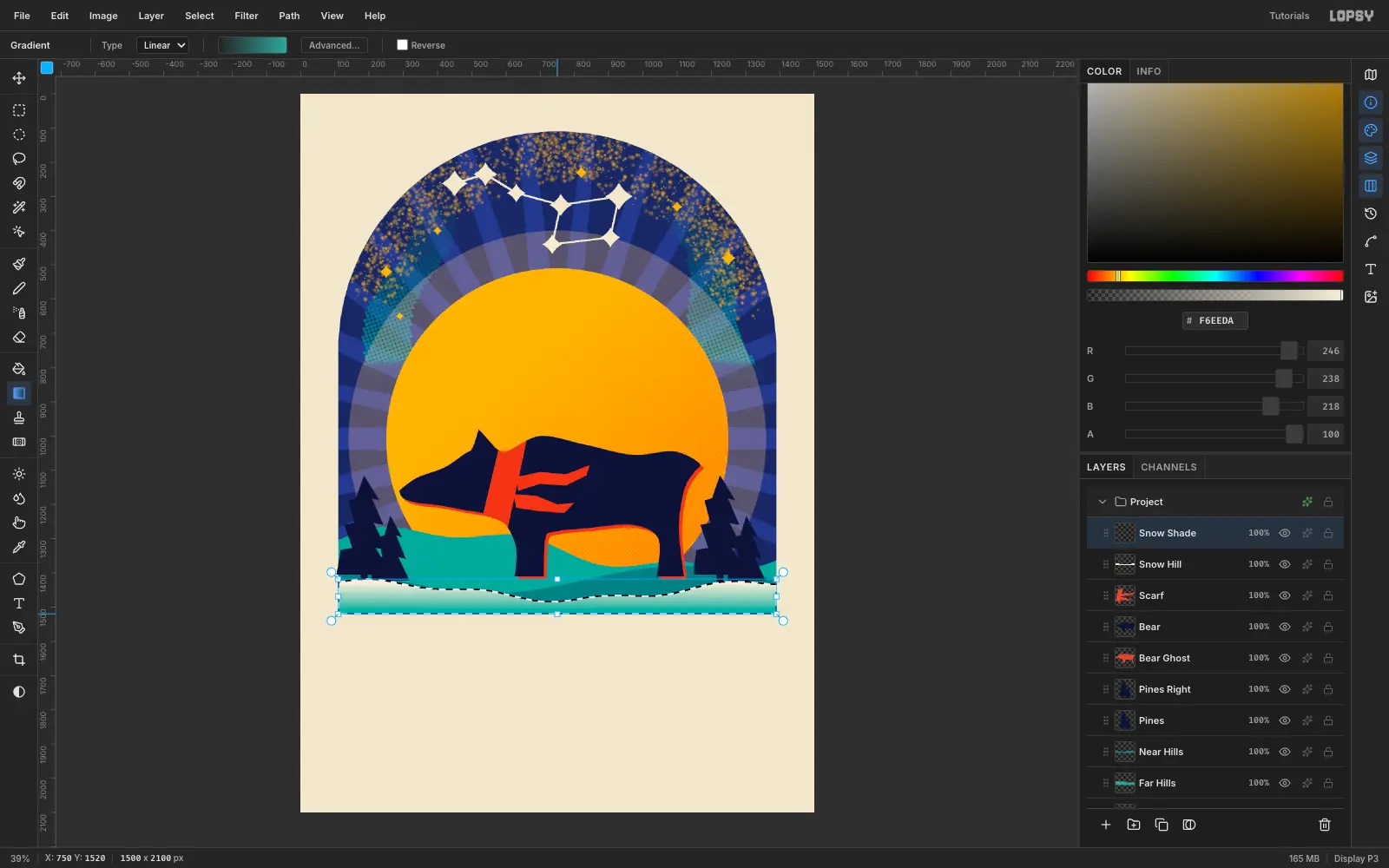1389x868 pixels.
Task: Select the Crop tool
Action: tap(19, 660)
